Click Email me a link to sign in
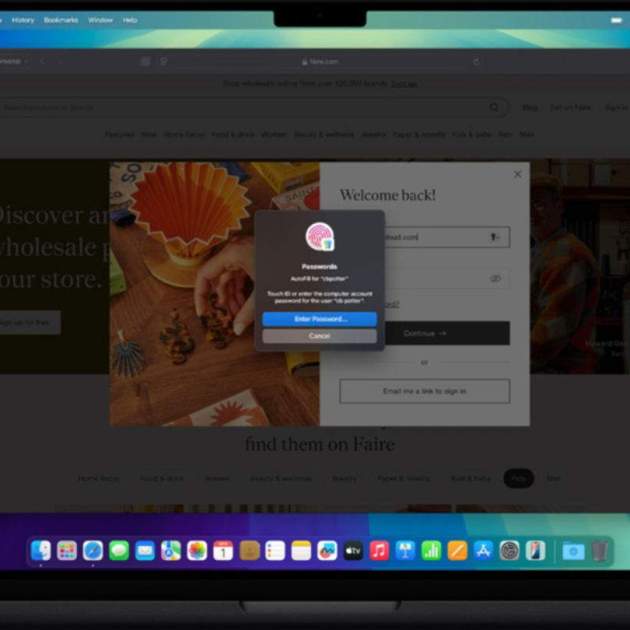Screen dimensions: 630x630 tap(424, 391)
